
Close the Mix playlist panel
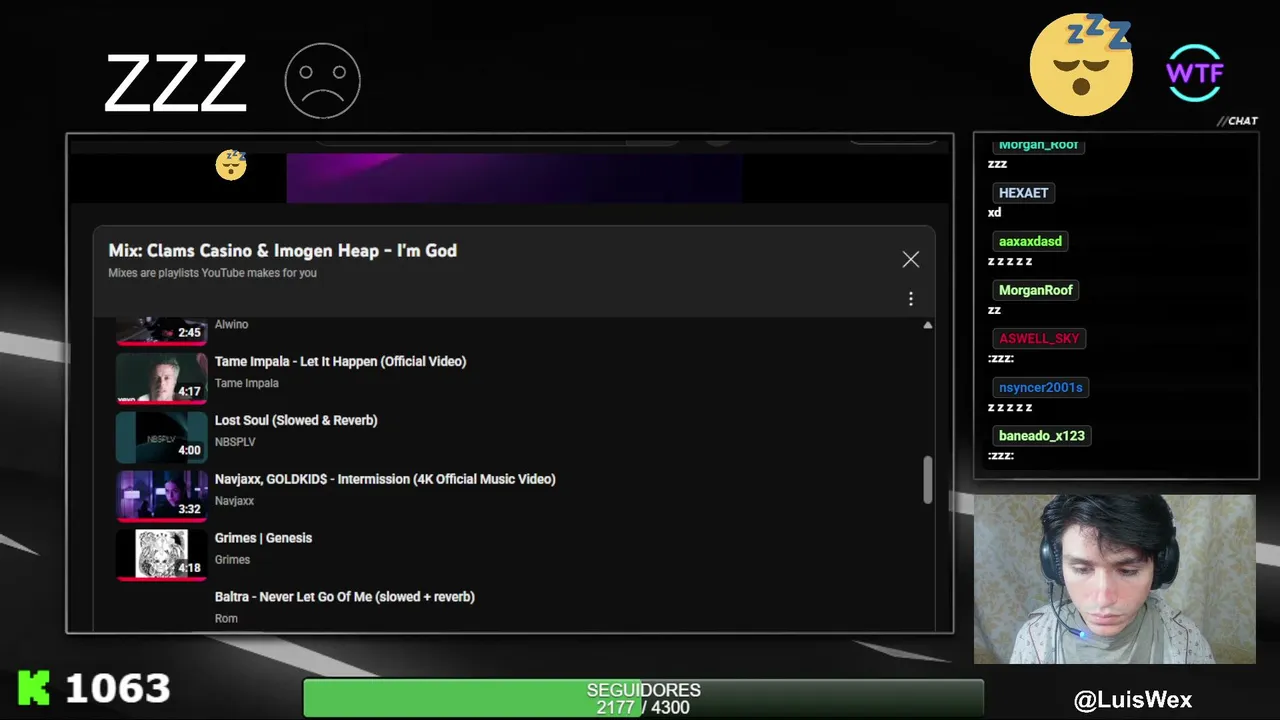[910, 259]
